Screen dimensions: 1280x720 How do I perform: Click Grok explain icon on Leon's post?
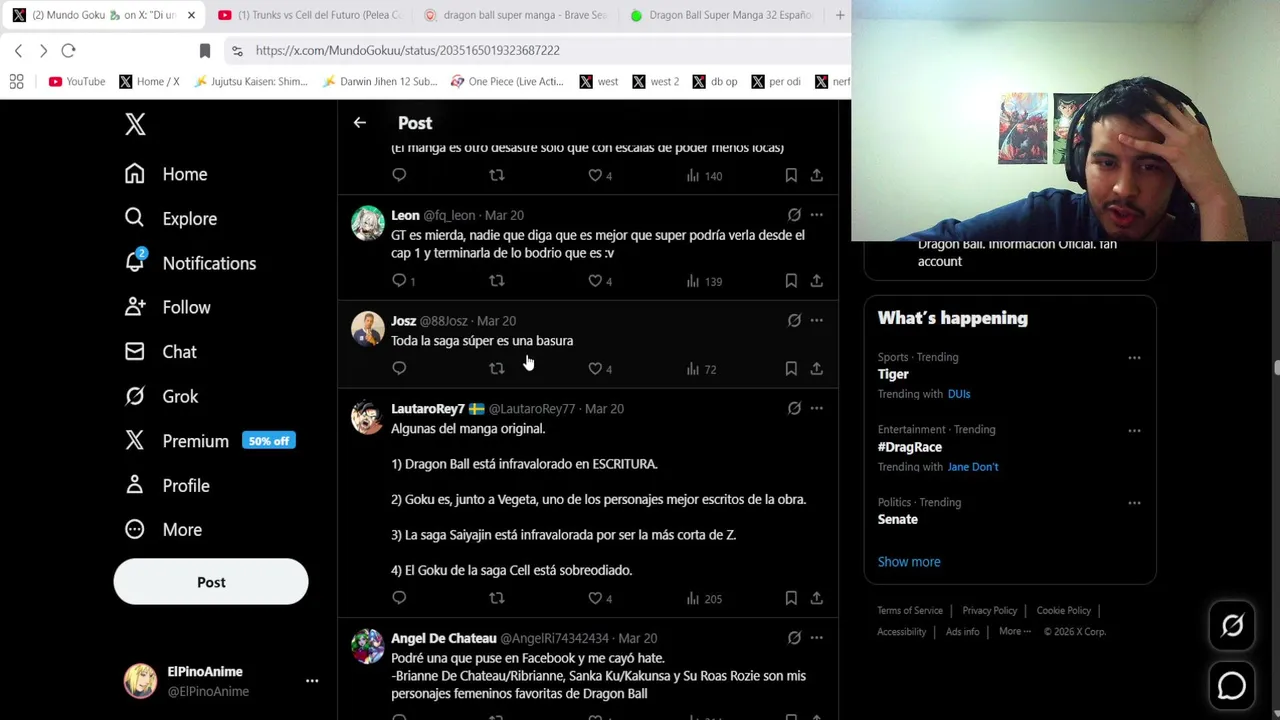coord(794,215)
